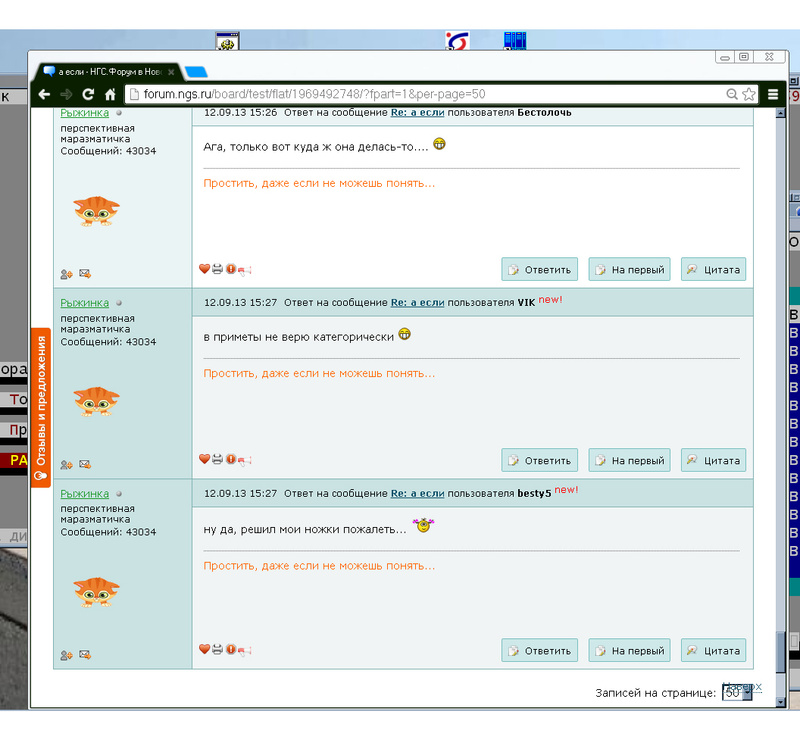Open 'Re: а если' link in VIK reply header
This screenshot has height=745, width=800.
click(x=417, y=303)
